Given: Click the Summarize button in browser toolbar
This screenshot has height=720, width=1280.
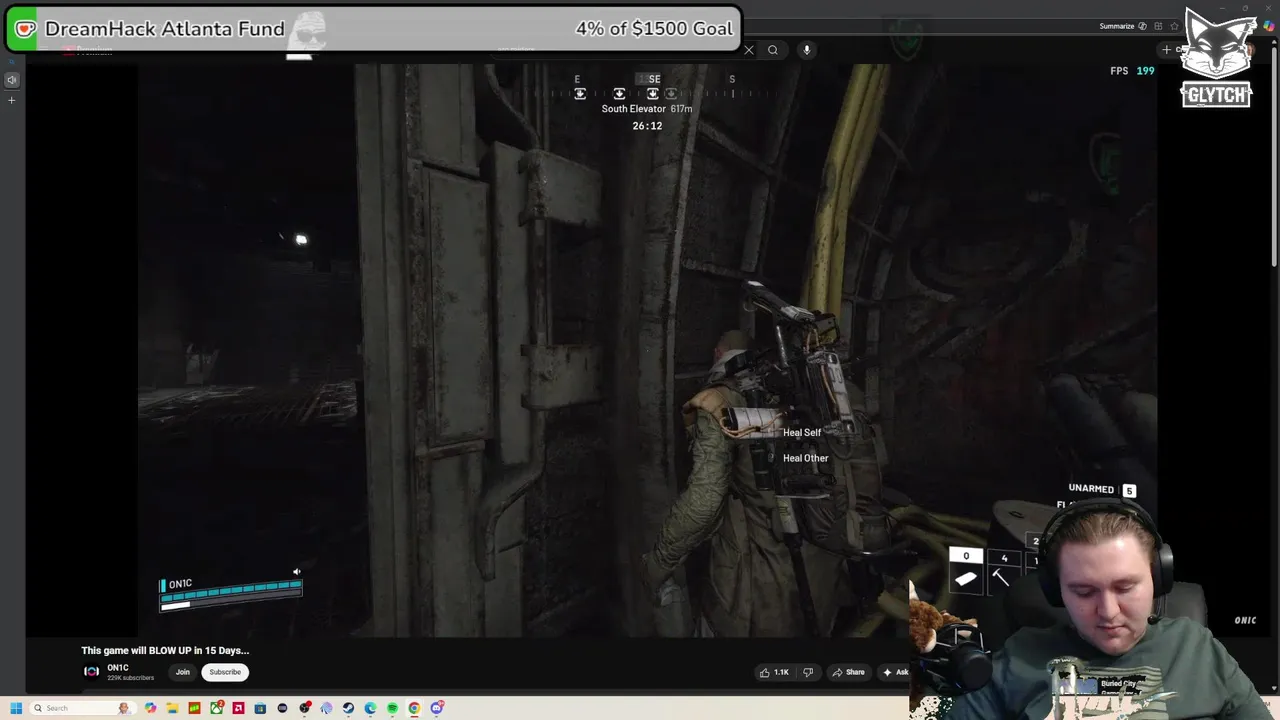Looking at the screenshot, I should (1122, 26).
